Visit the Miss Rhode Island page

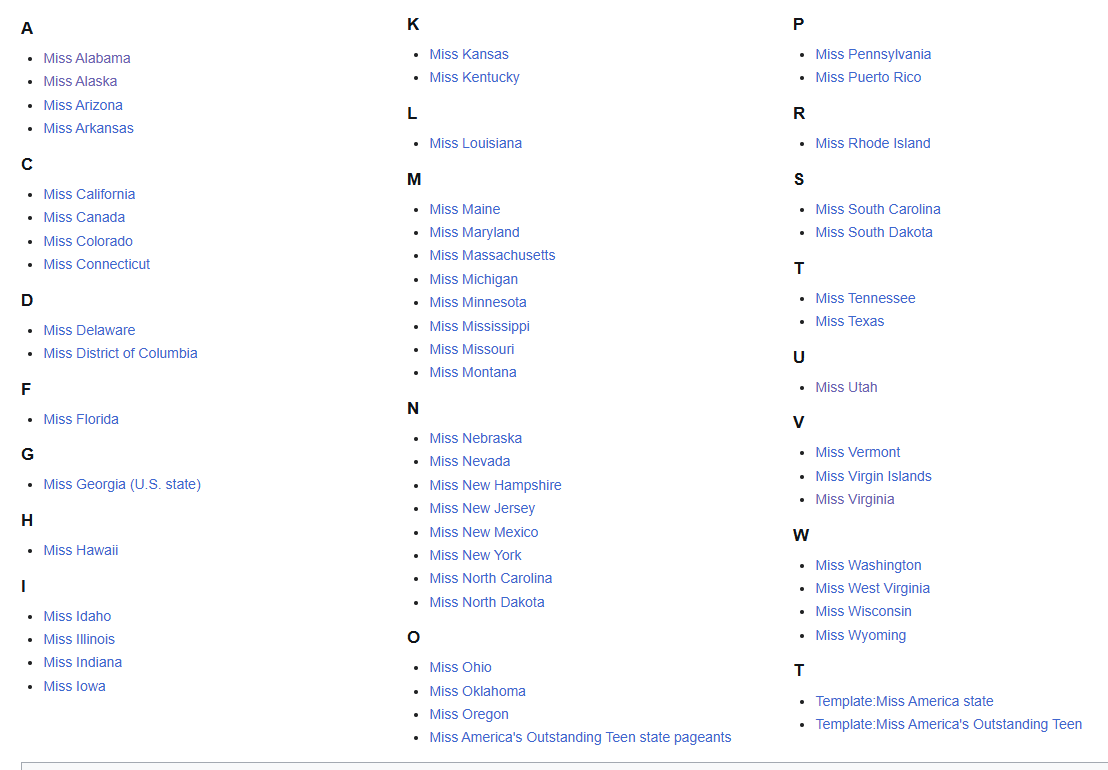pyautogui.click(x=873, y=143)
